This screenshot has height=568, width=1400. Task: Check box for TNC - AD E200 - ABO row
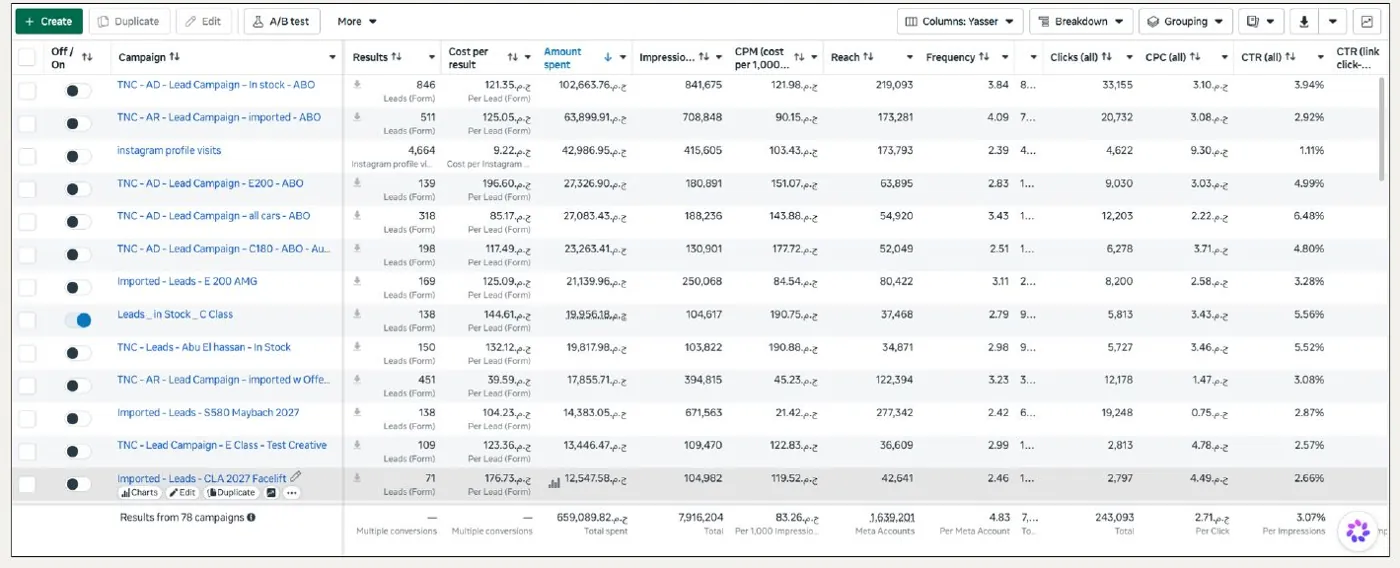point(27,189)
